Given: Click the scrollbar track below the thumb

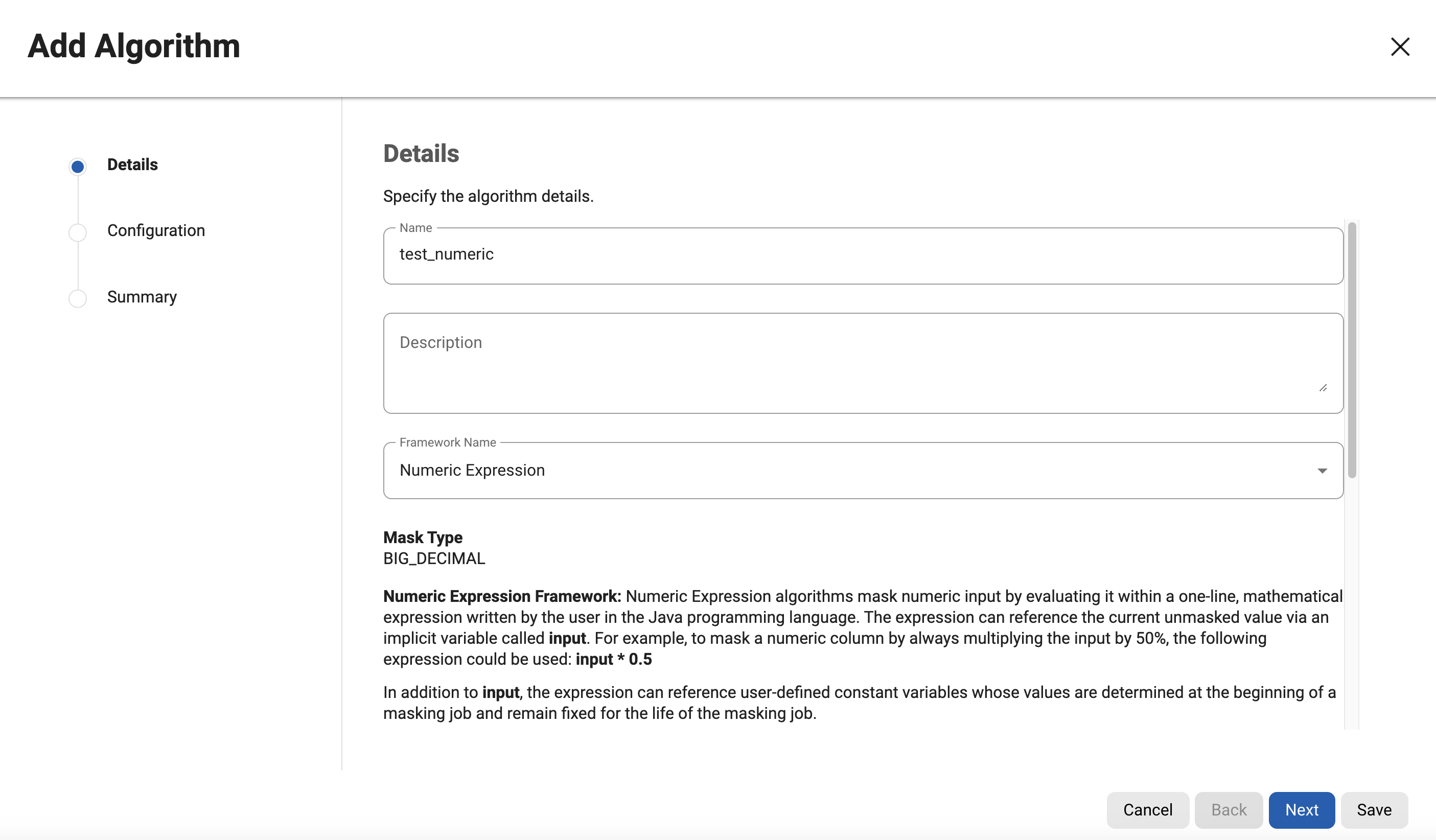Looking at the screenshot, I should [1351, 604].
